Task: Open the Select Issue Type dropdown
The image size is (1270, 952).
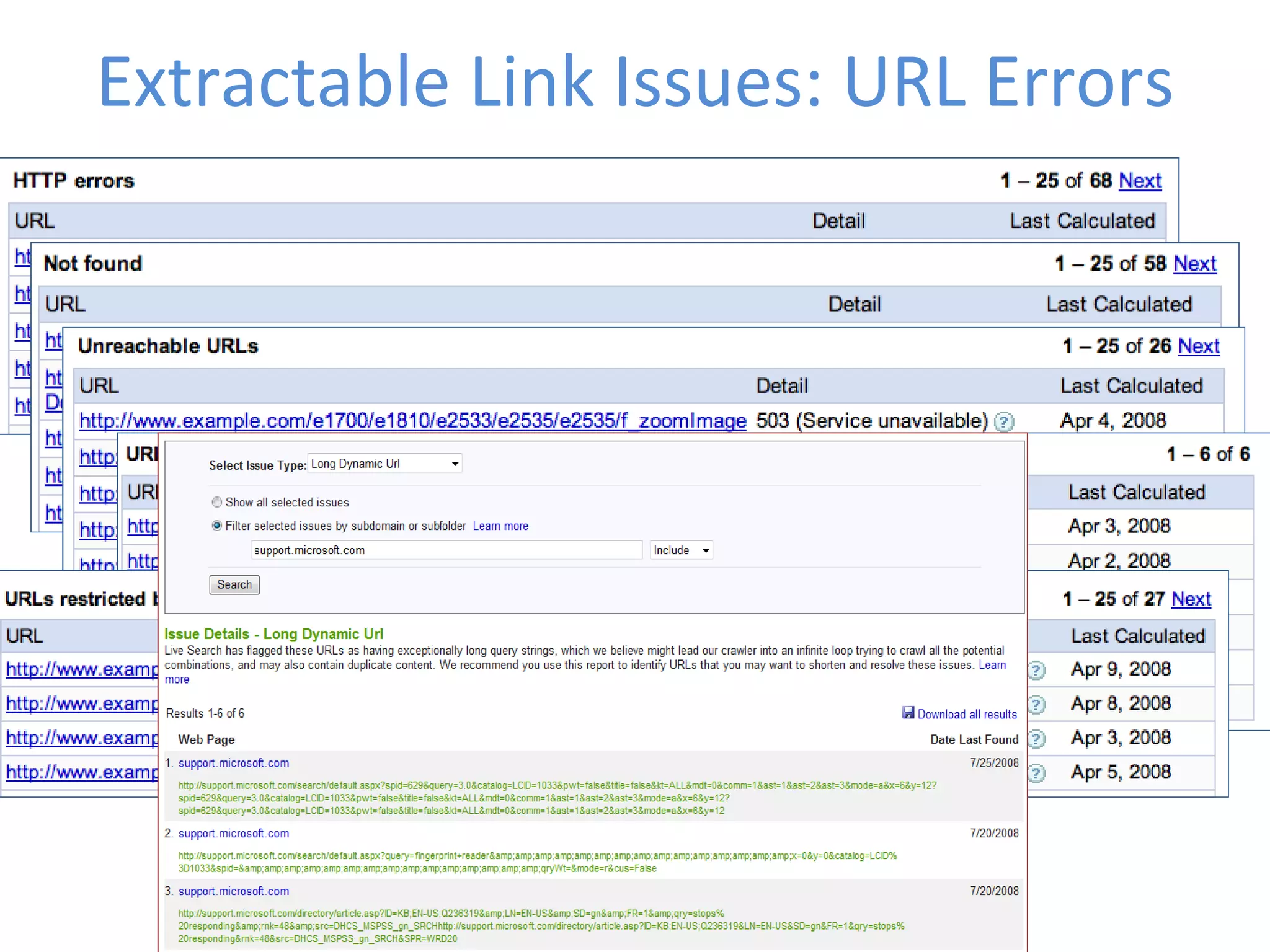Action: coord(385,464)
